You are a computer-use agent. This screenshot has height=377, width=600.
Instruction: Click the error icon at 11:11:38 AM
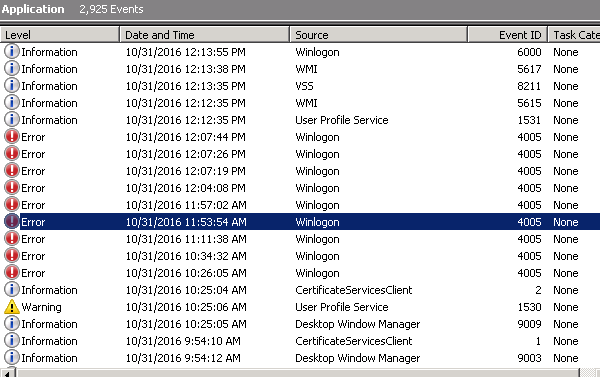tap(12, 238)
